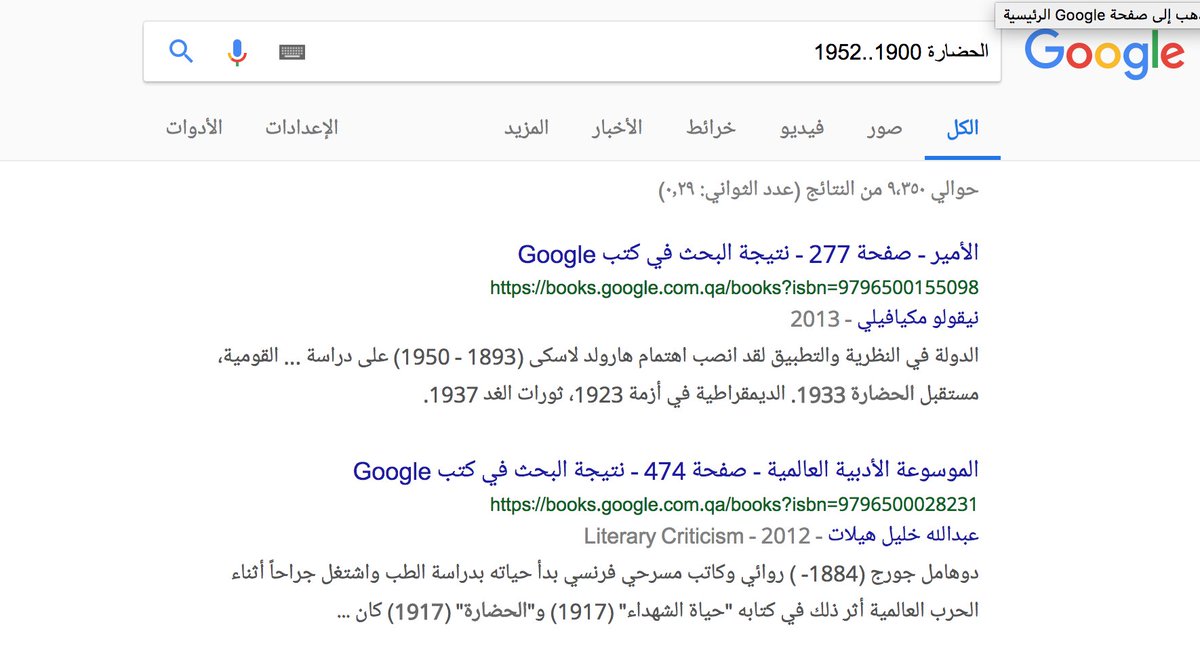The image size is (1200, 652).
Task: Switch to the فيديو (Videos) tab
Action: coord(801,128)
